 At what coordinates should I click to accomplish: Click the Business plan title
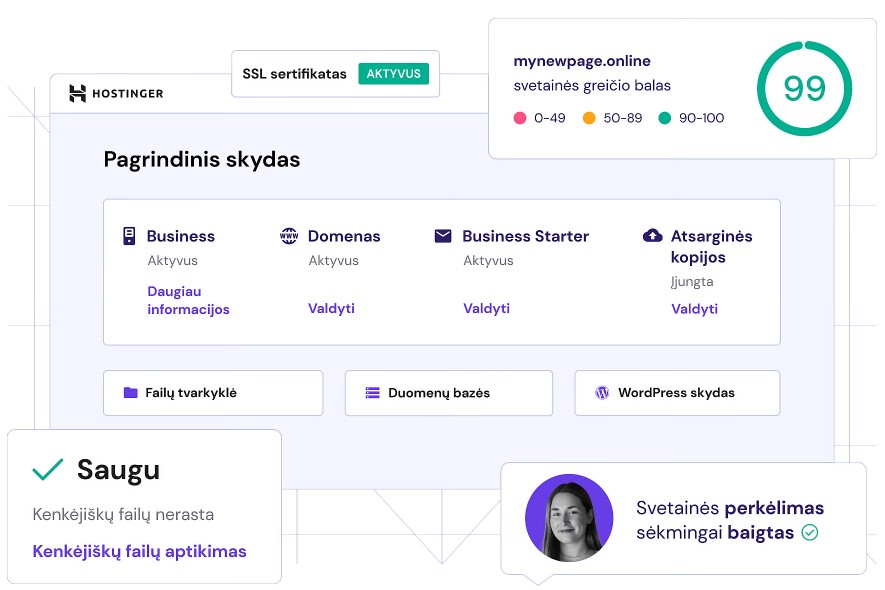tap(181, 236)
